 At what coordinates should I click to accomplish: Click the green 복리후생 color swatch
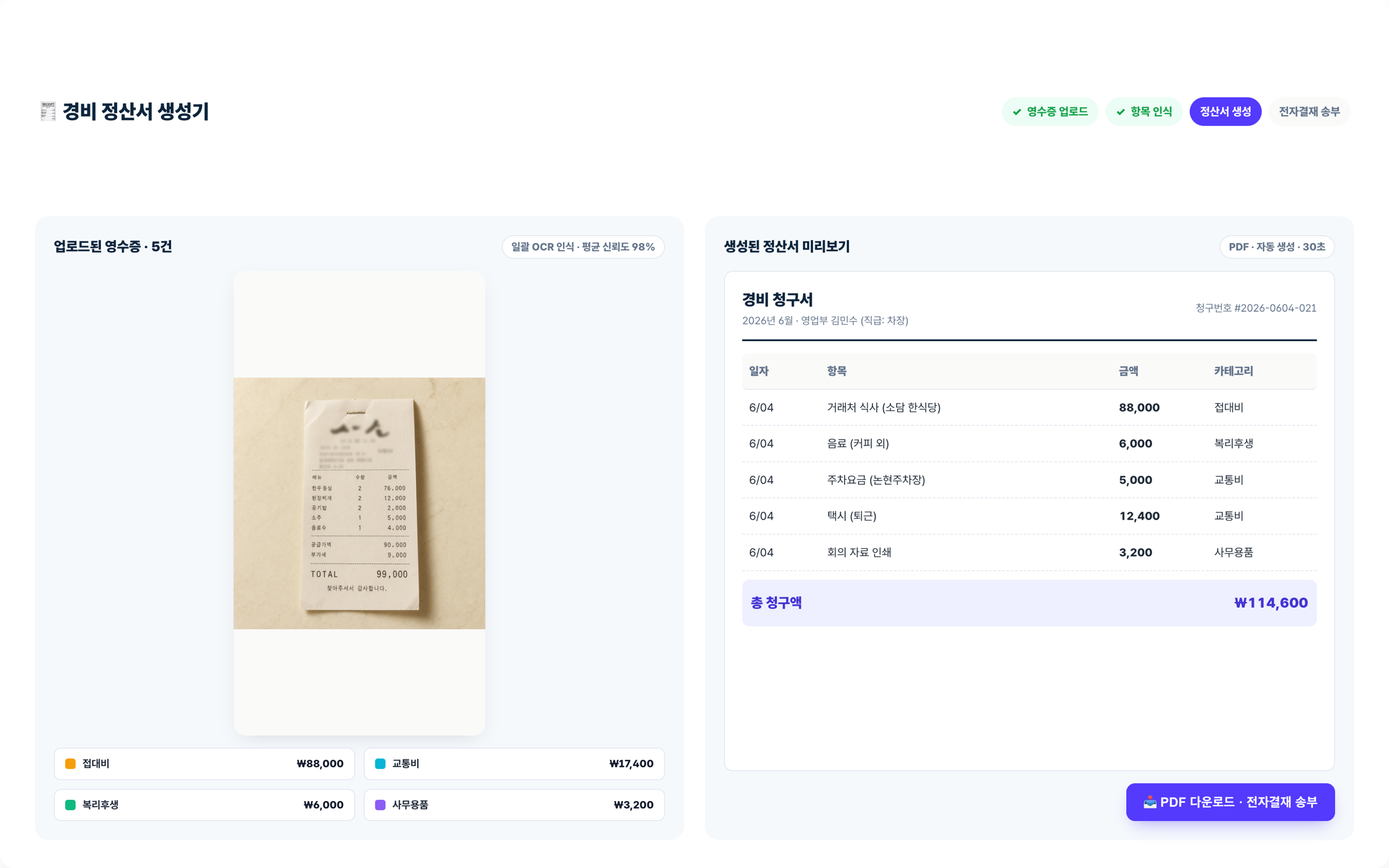(x=71, y=805)
